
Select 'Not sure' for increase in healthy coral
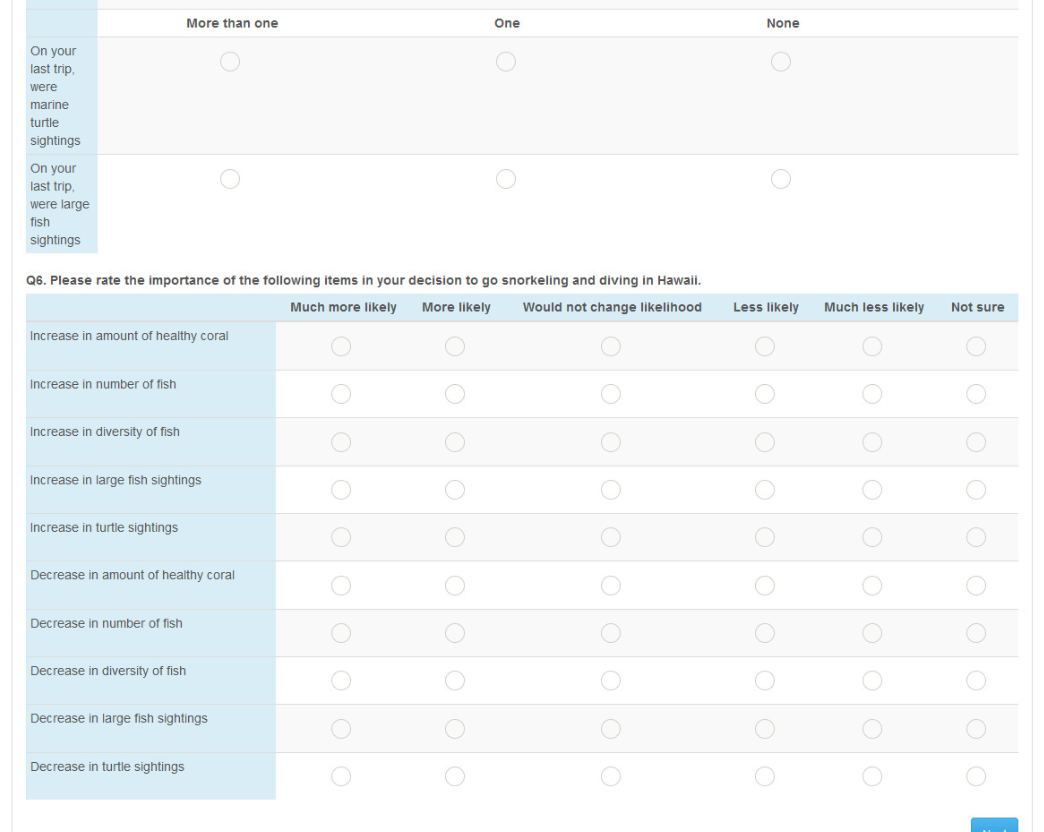pos(976,346)
